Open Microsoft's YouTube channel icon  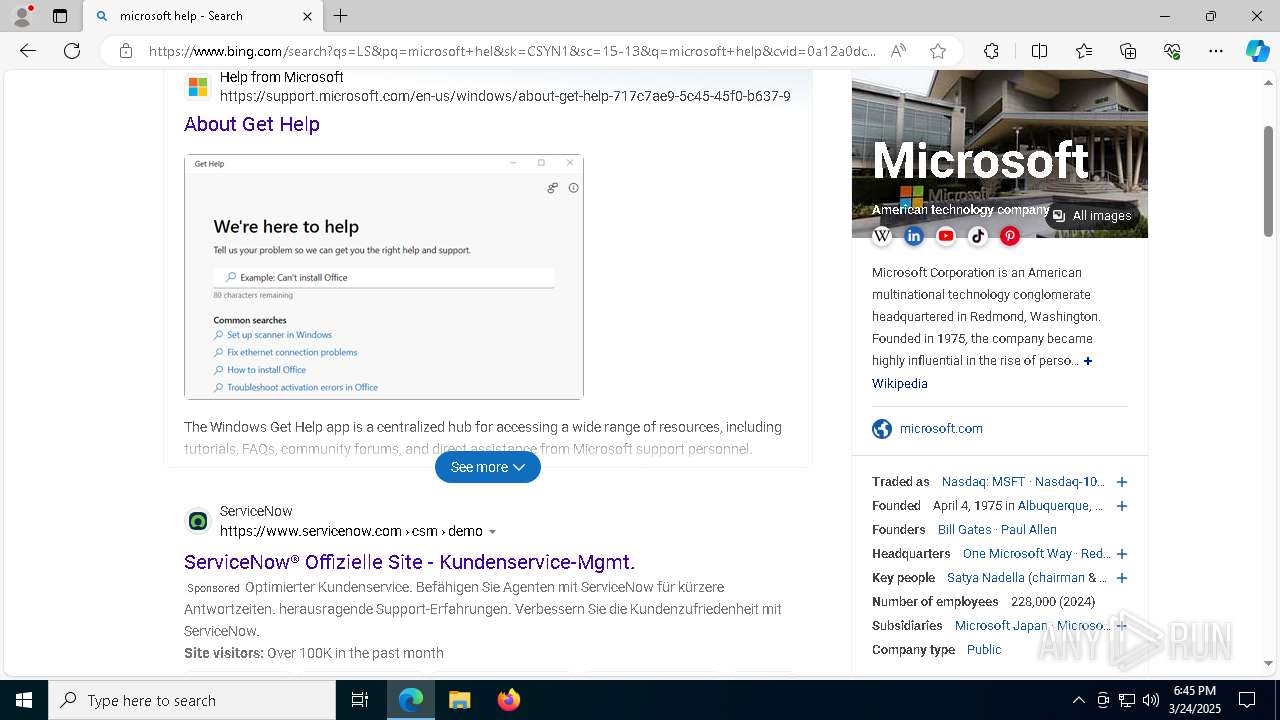tap(946, 236)
